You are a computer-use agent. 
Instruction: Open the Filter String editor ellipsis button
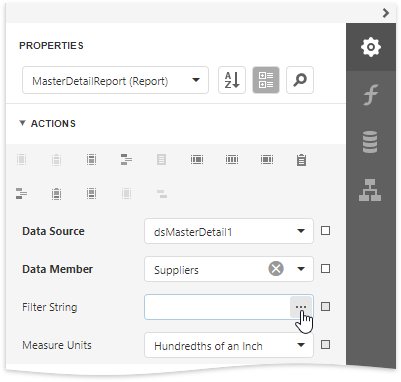[x=301, y=307]
